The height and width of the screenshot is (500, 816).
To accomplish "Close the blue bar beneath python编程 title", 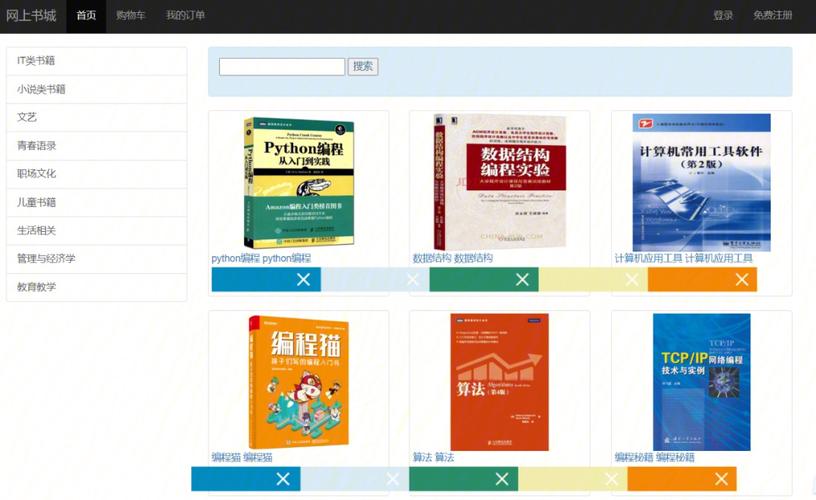I will click(303, 280).
